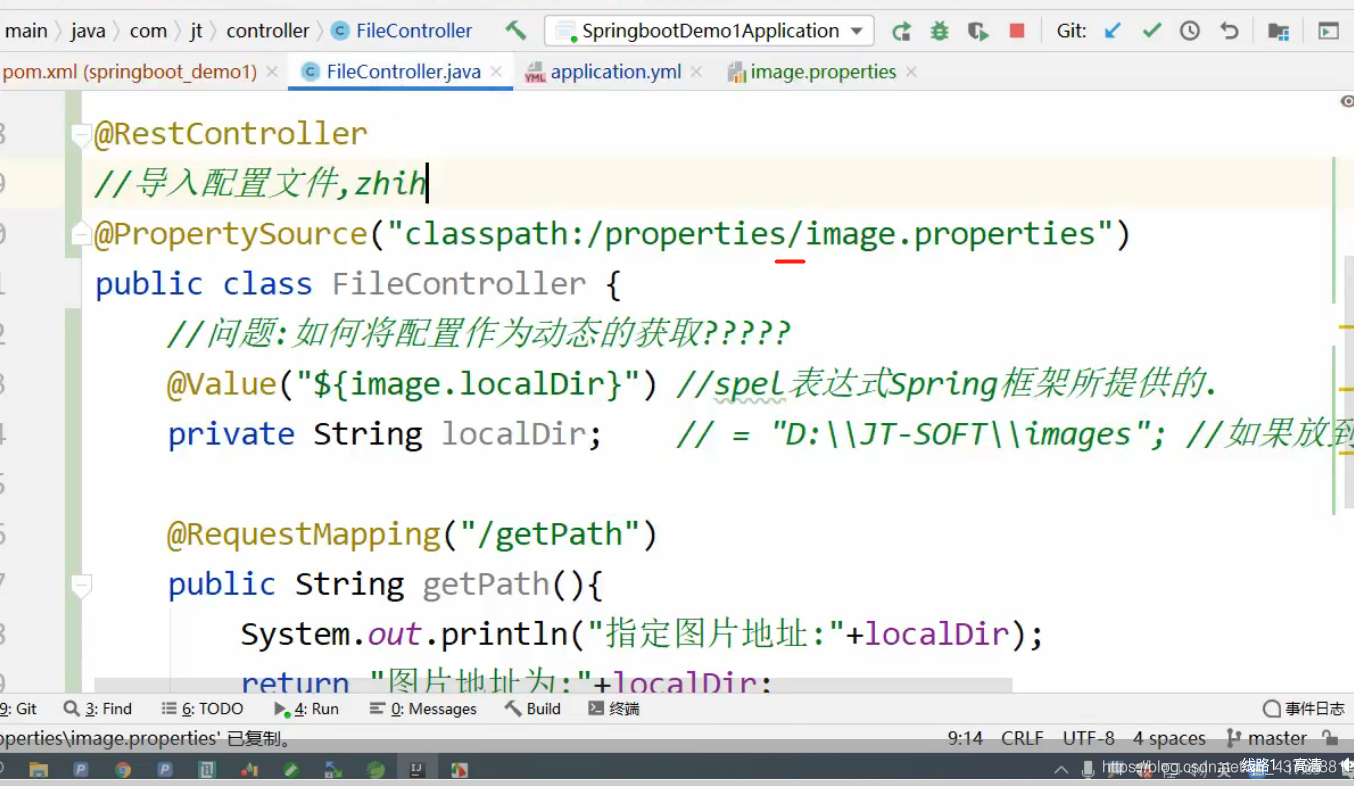This screenshot has width=1354, height=786.
Task: Click the 'controller' breadcrumb
Action: (x=268, y=31)
